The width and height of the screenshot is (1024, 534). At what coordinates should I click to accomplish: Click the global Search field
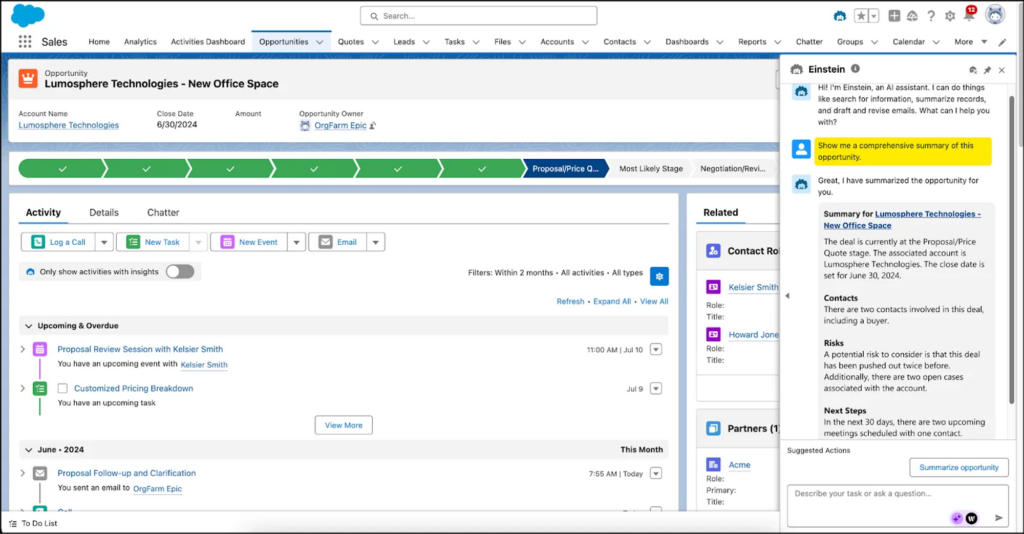click(x=478, y=16)
